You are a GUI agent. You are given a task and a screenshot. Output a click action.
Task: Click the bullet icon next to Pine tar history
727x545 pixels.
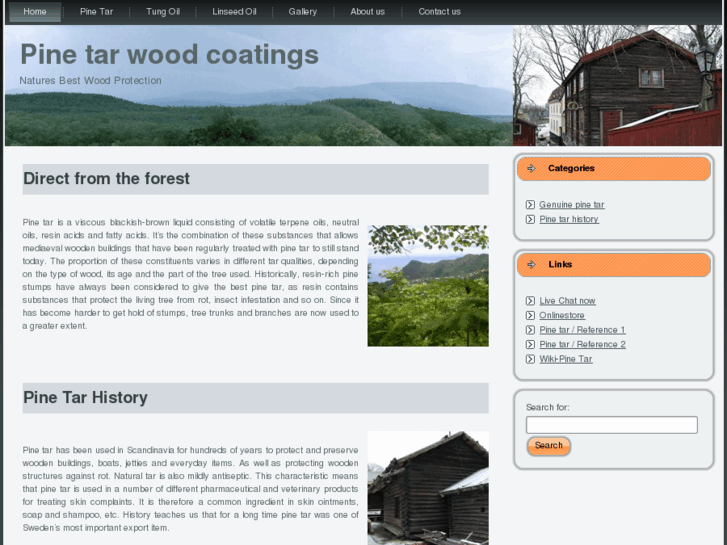click(x=530, y=219)
